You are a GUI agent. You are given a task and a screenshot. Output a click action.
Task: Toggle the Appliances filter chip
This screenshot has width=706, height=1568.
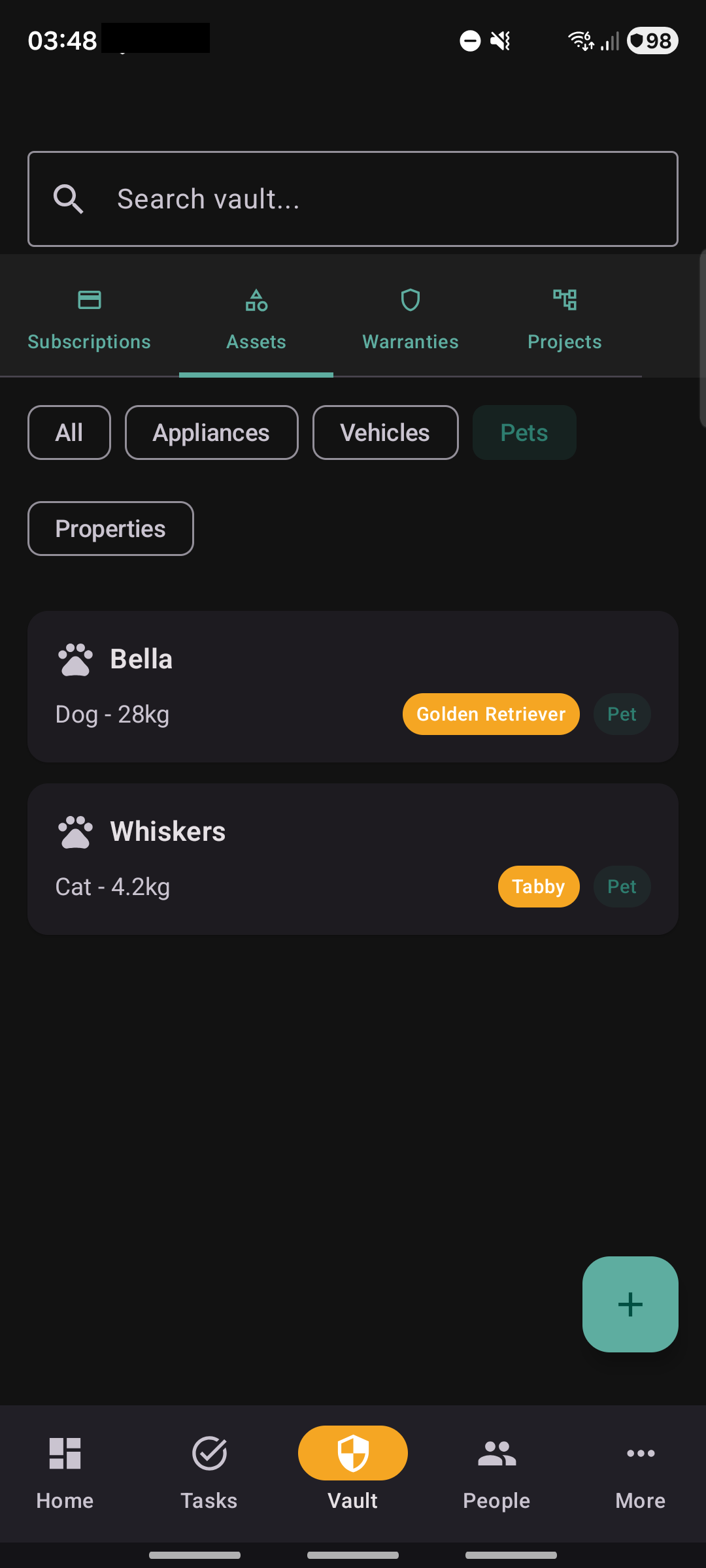point(212,433)
